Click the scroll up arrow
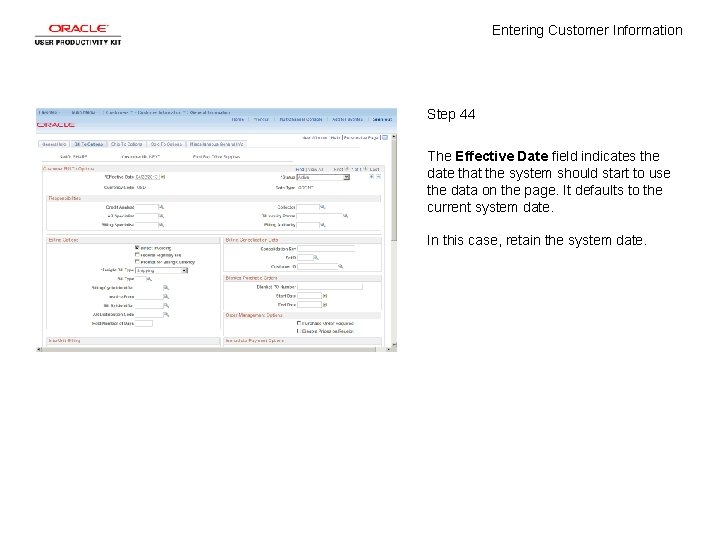 [x=394, y=137]
